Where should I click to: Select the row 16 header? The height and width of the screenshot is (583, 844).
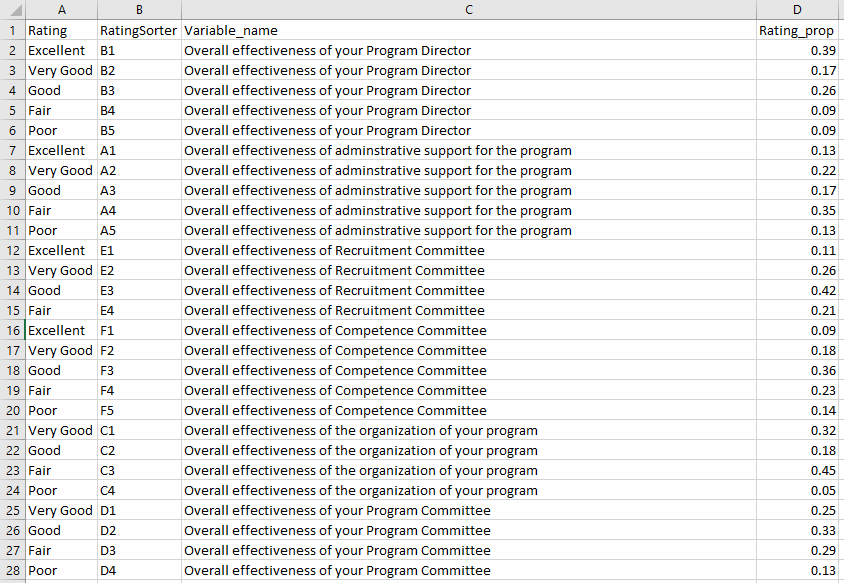tap(12, 331)
